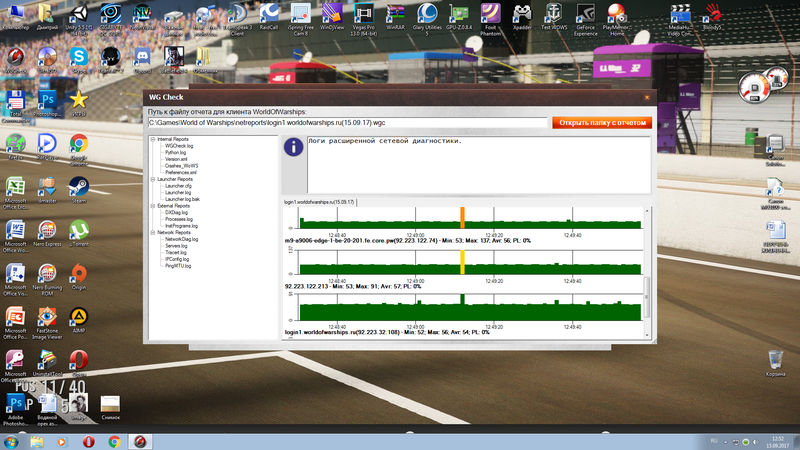Viewport: 800px width, 450px height.
Task: Collapse the External Reports tree node
Action: (153, 206)
